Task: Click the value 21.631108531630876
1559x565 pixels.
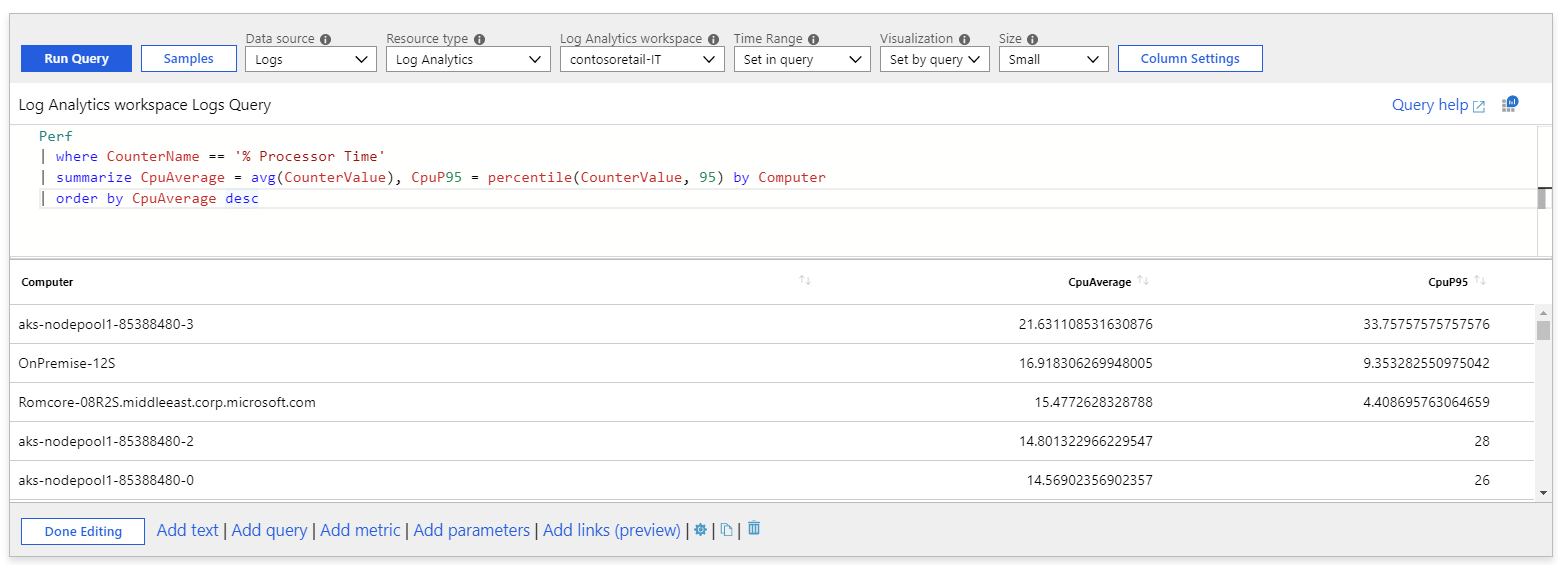Action: 1085,324
